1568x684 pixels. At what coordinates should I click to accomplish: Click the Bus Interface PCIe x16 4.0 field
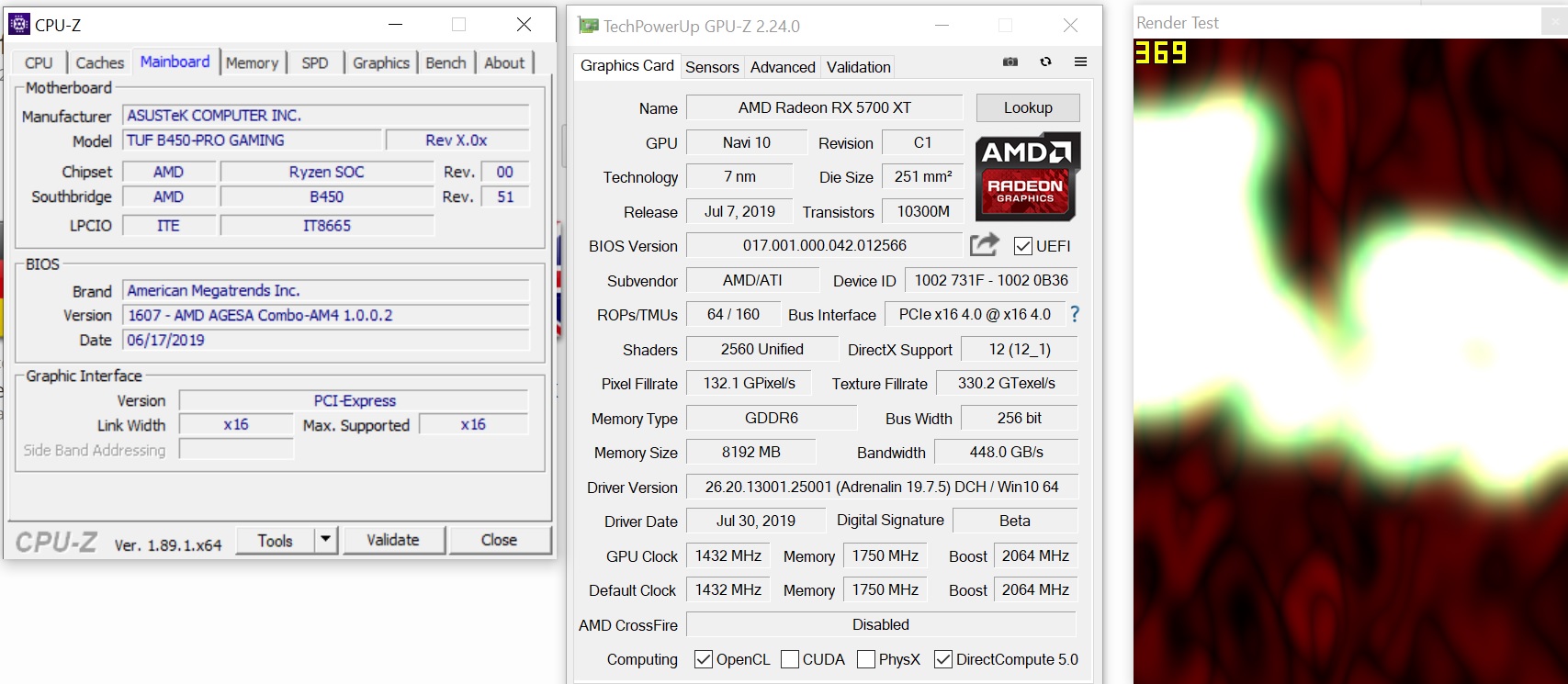975,314
